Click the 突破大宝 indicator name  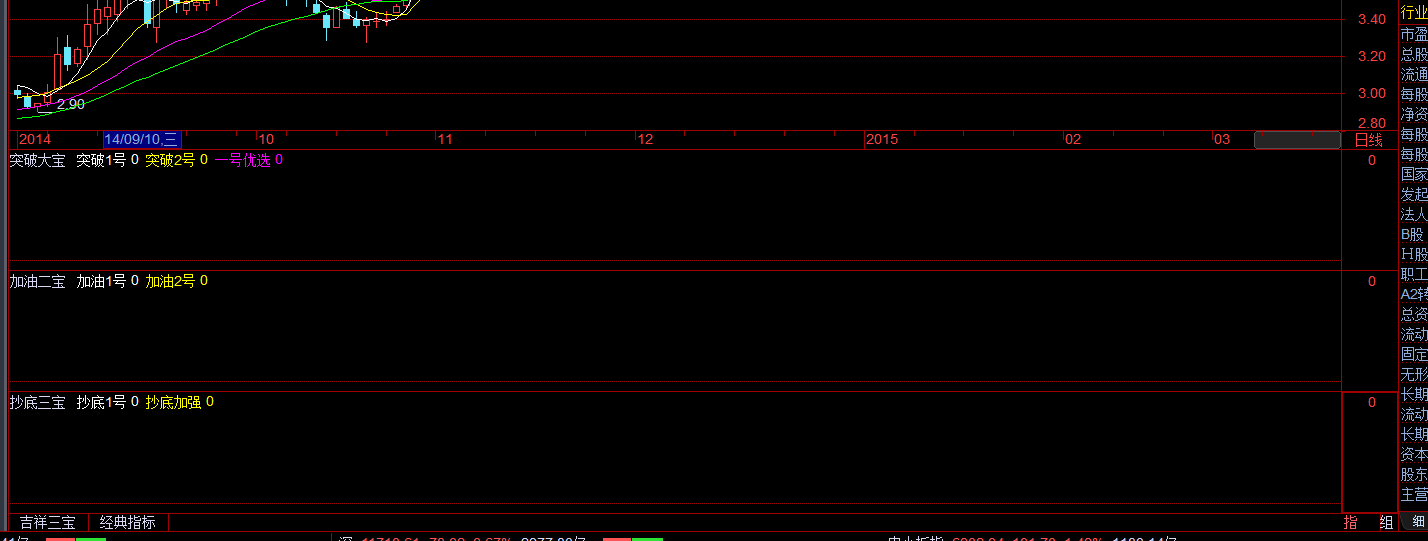pyautogui.click(x=37, y=160)
